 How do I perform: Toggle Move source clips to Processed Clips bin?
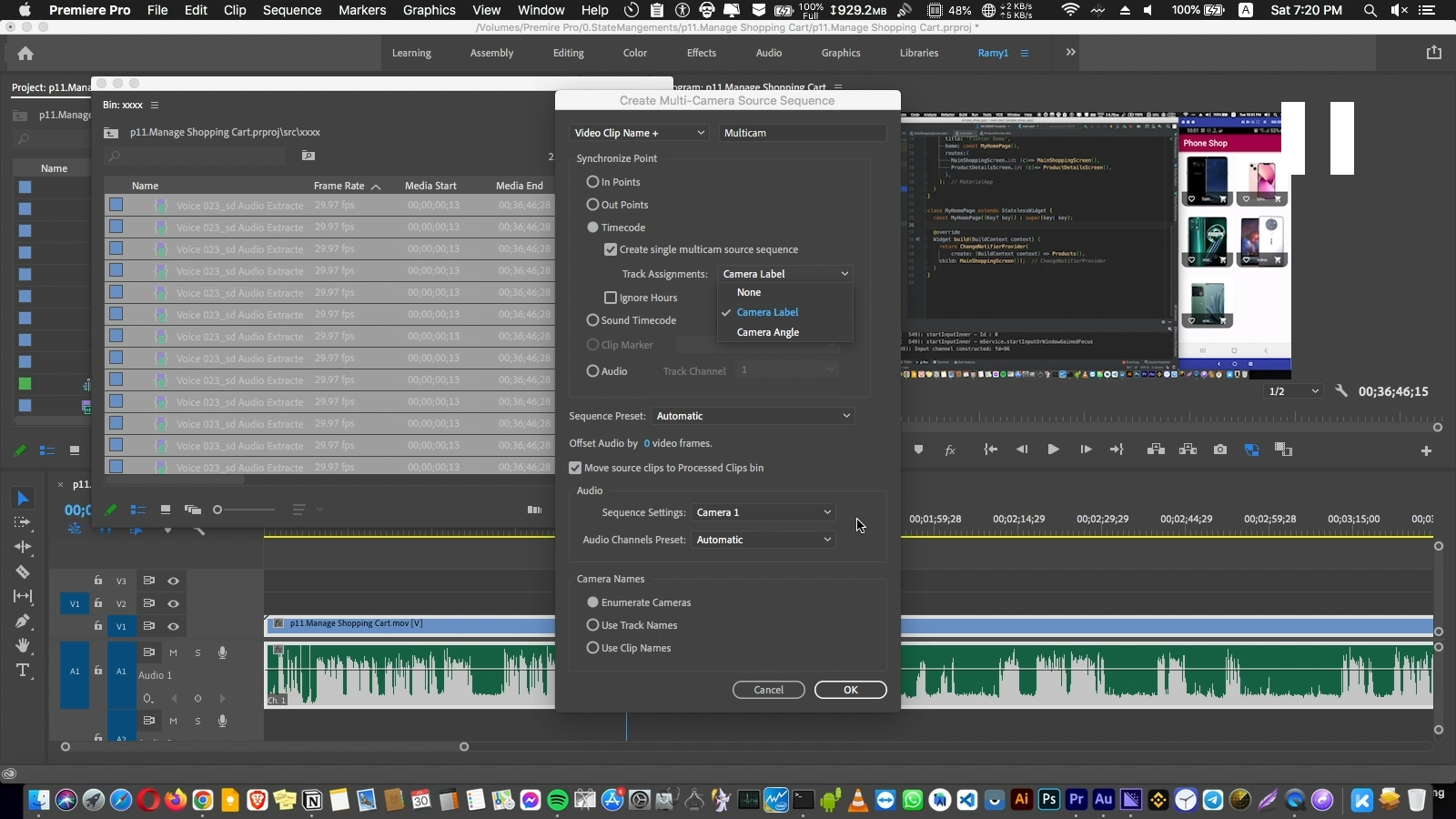[575, 468]
